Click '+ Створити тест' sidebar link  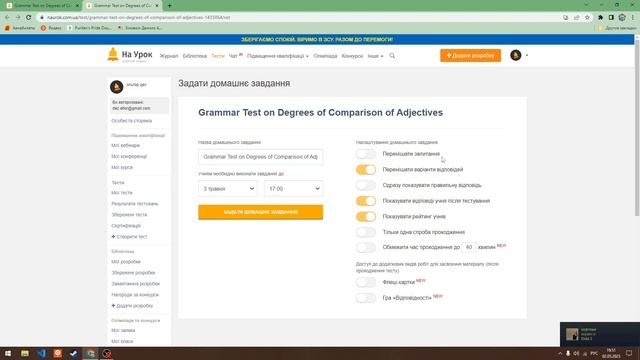[129, 237]
